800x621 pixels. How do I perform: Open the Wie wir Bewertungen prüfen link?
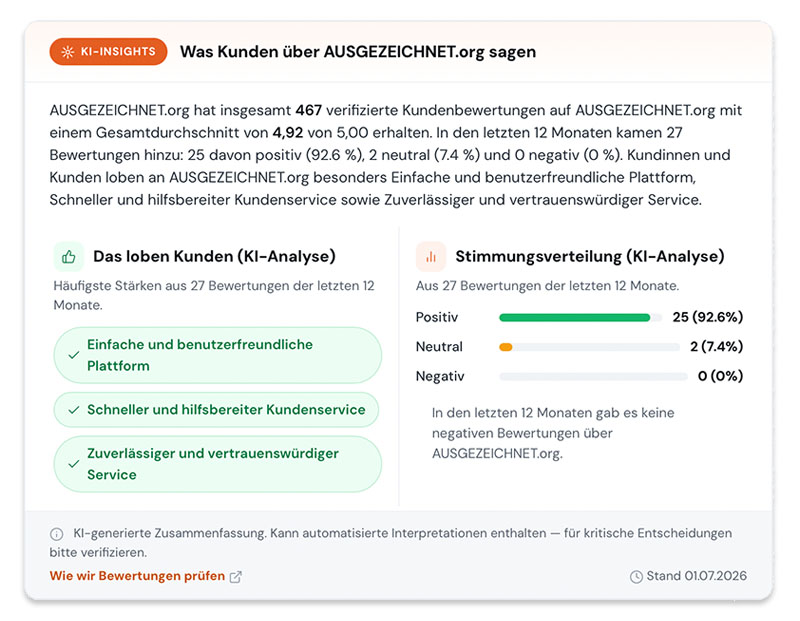[x=137, y=576]
